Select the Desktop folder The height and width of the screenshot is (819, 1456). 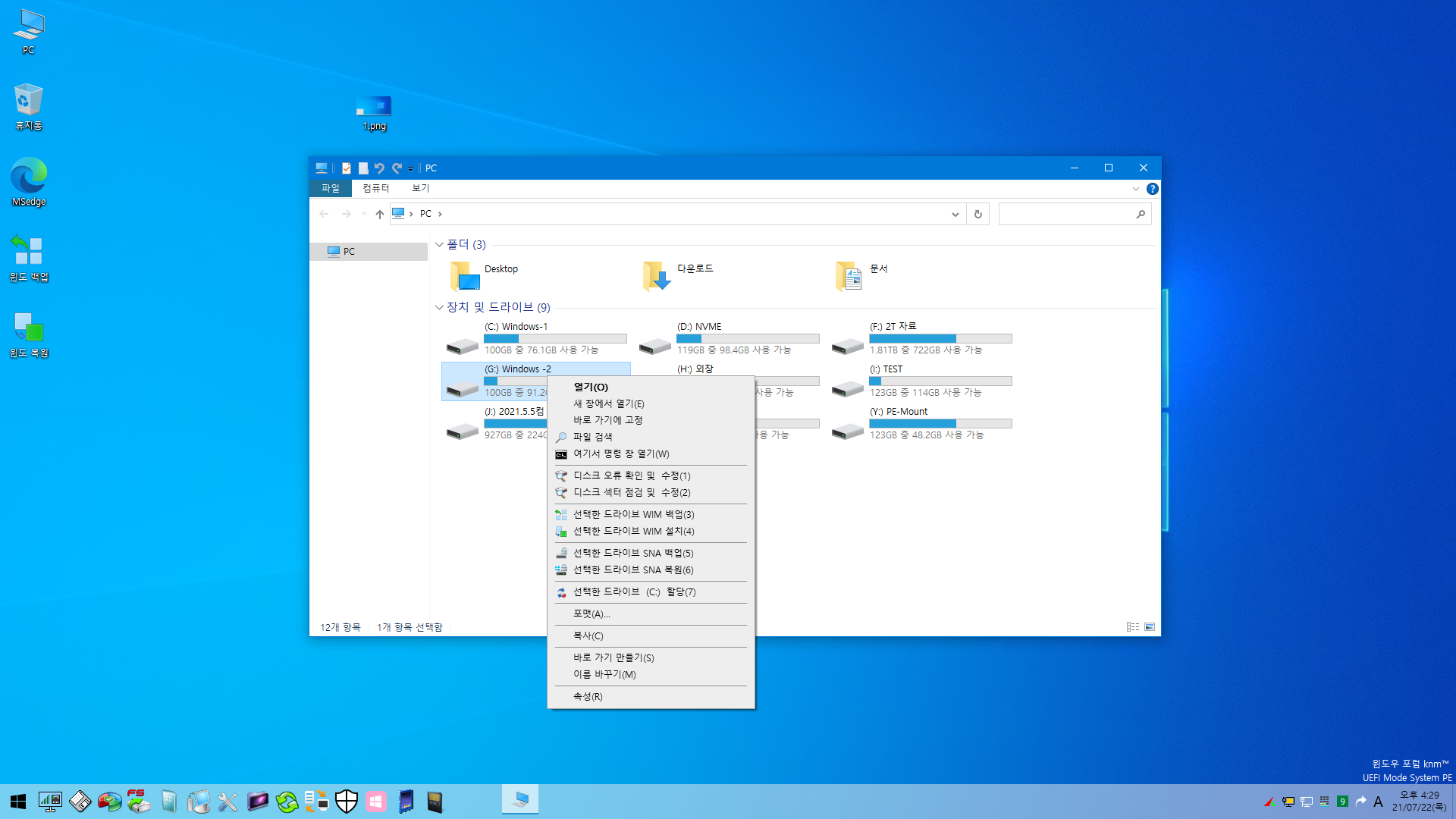click(x=485, y=276)
